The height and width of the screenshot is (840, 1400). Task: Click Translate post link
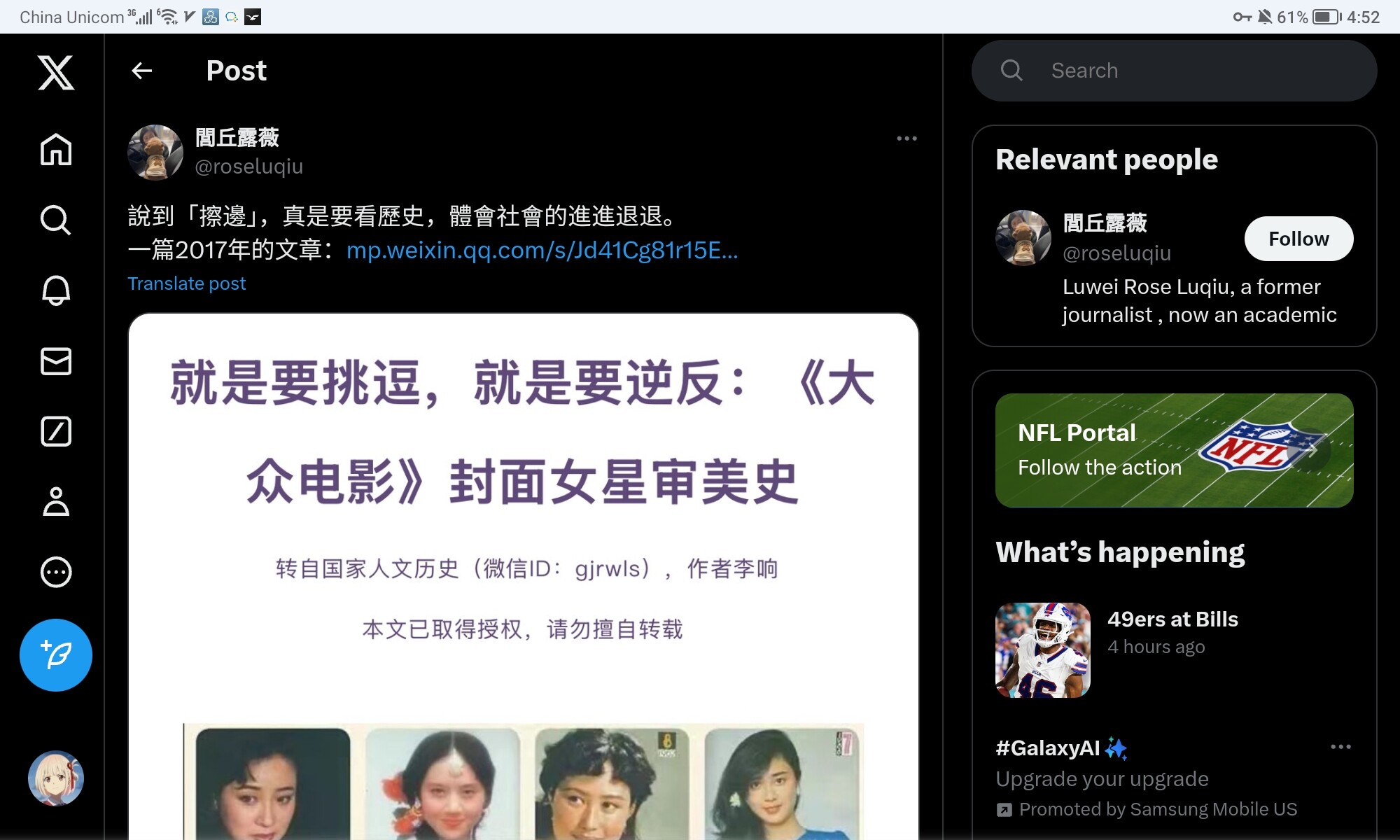[186, 283]
